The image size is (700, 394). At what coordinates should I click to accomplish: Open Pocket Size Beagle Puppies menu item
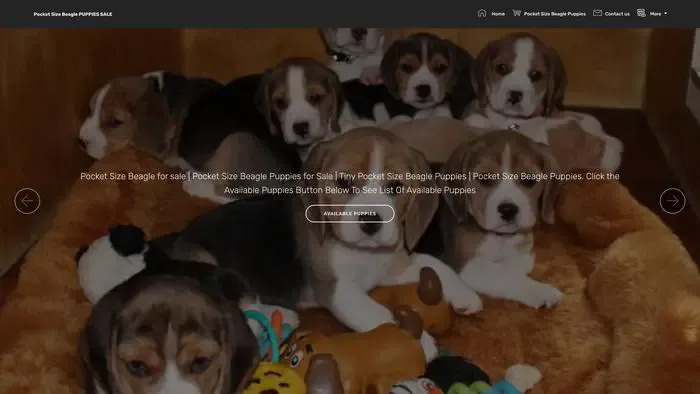point(554,14)
